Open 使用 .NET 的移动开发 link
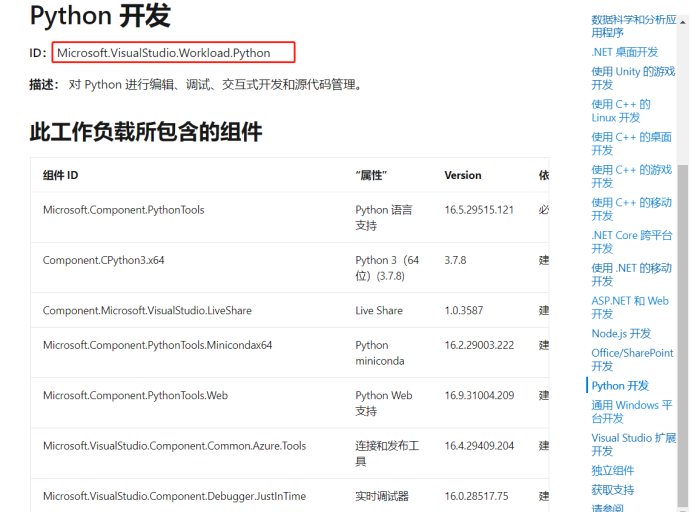 pos(632,274)
